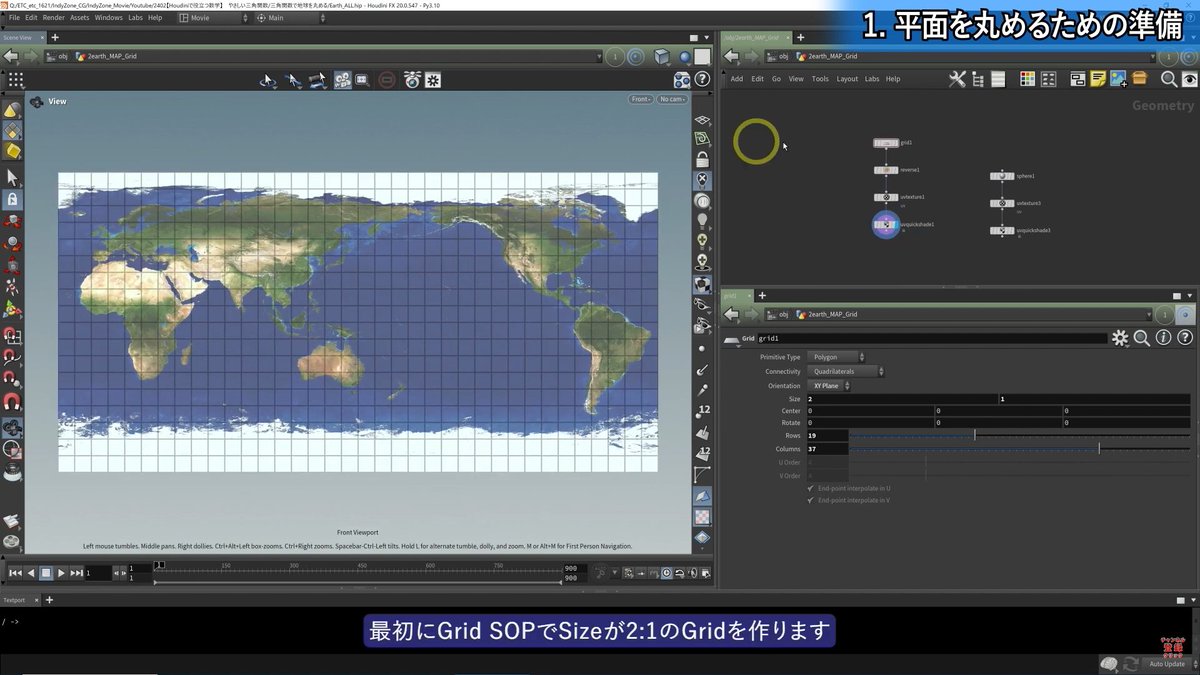
Task: Add background image icon in network editor
Action: coord(1118,79)
